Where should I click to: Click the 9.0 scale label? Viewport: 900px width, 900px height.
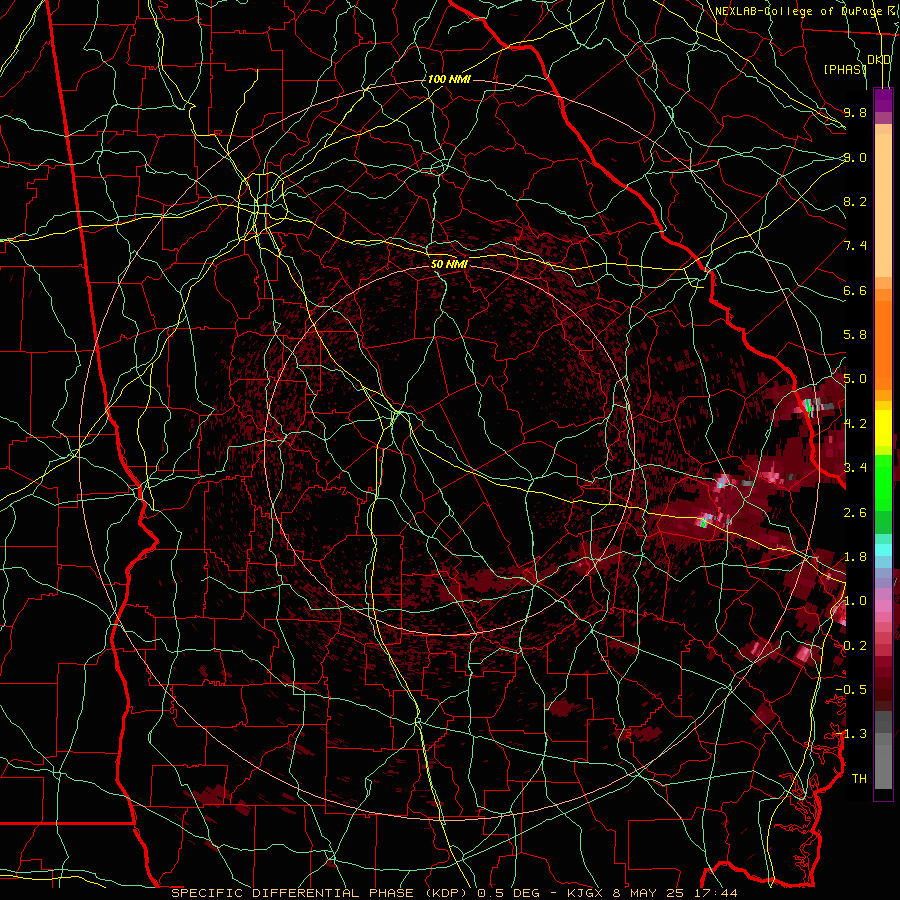855,157
